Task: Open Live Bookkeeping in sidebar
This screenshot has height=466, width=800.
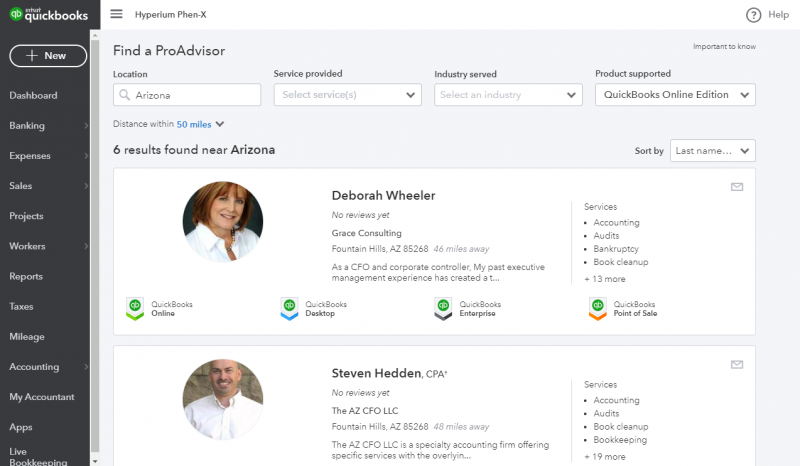Action: (38, 456)
